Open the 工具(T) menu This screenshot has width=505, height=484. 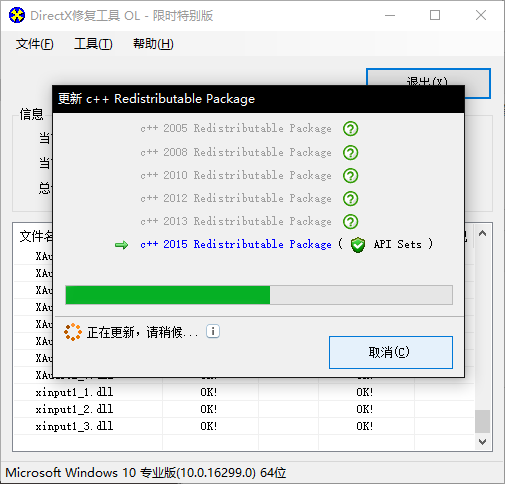pyautogui.click(x=93, y=44)
